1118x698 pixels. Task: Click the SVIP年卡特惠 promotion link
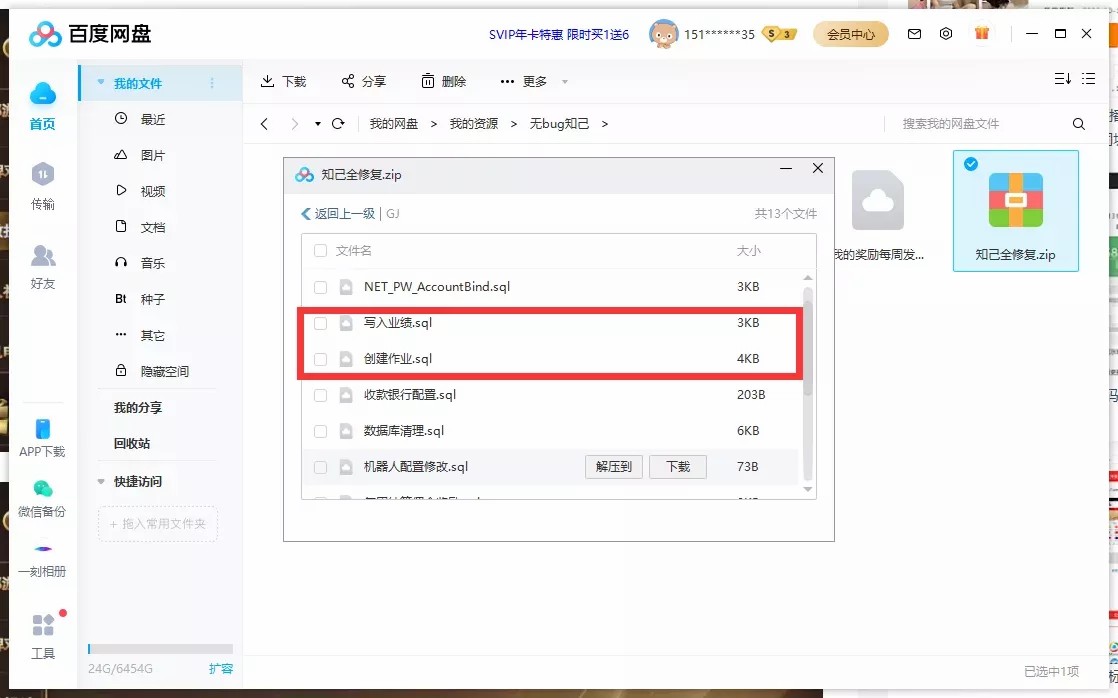559,34
